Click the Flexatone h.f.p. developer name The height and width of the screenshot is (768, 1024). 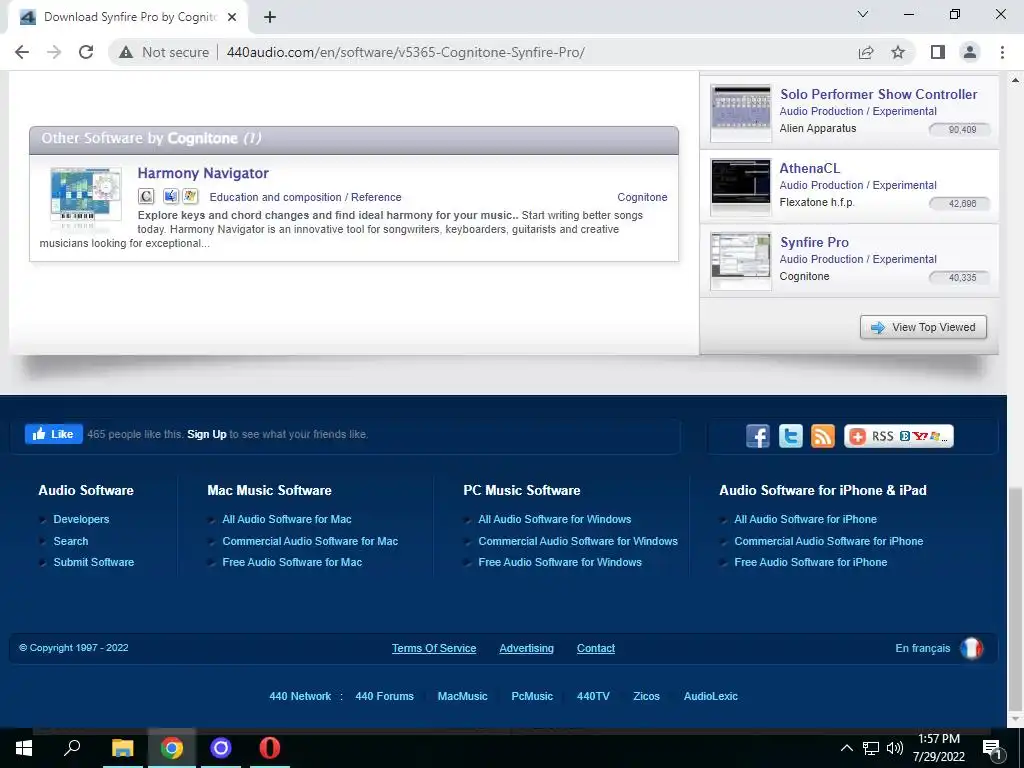tap(816, 202)
